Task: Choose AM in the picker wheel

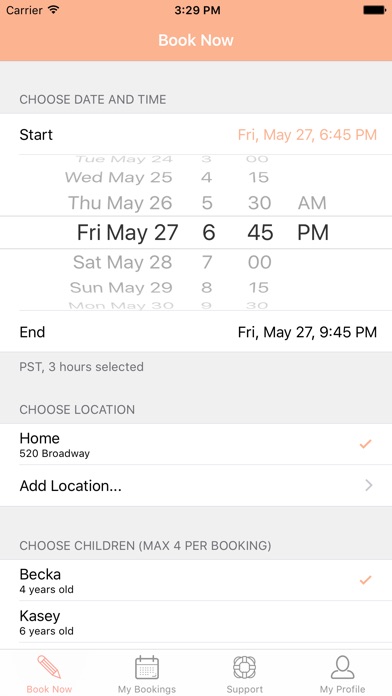Action: click(312, 203)
